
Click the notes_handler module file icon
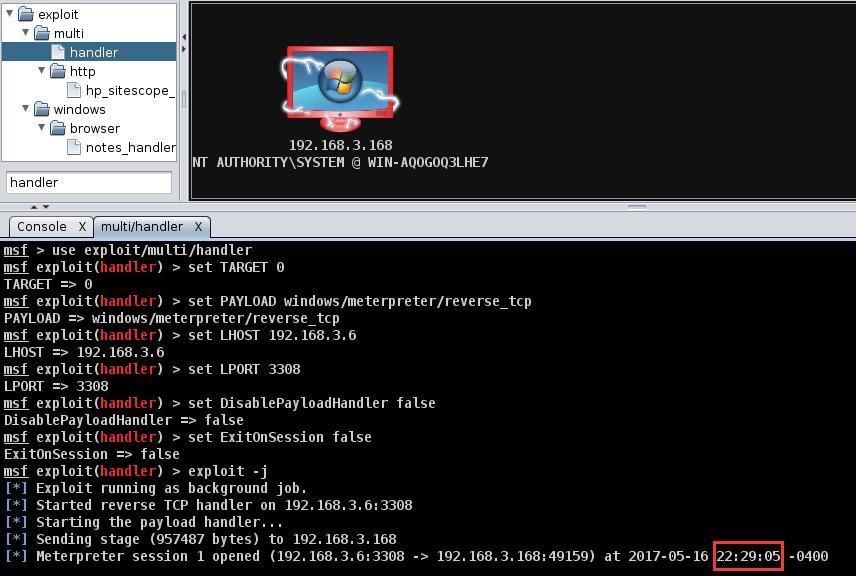(74, 147)
